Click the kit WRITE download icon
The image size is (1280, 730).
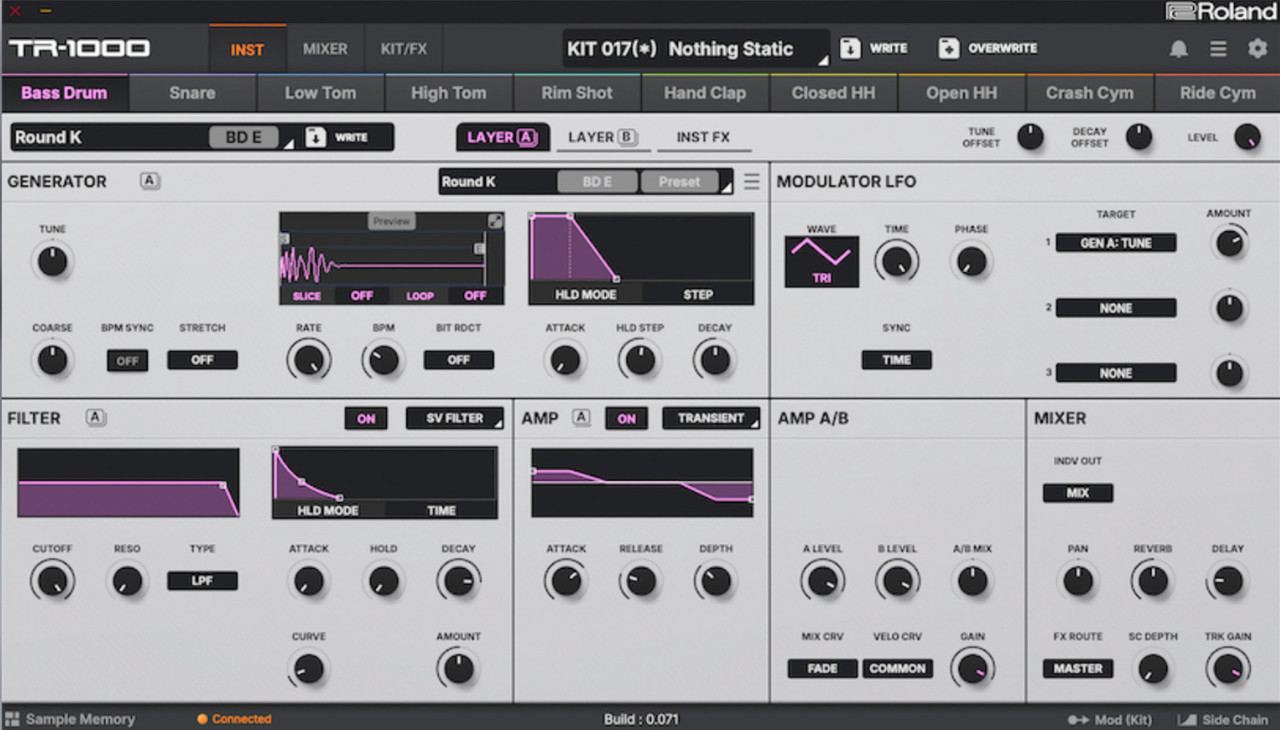pyautogui.click(x=849, y=48)
